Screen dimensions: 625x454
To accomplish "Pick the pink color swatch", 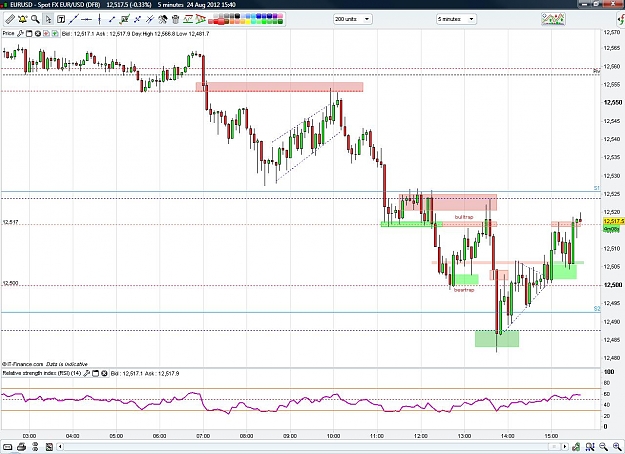I will point(280,16).
